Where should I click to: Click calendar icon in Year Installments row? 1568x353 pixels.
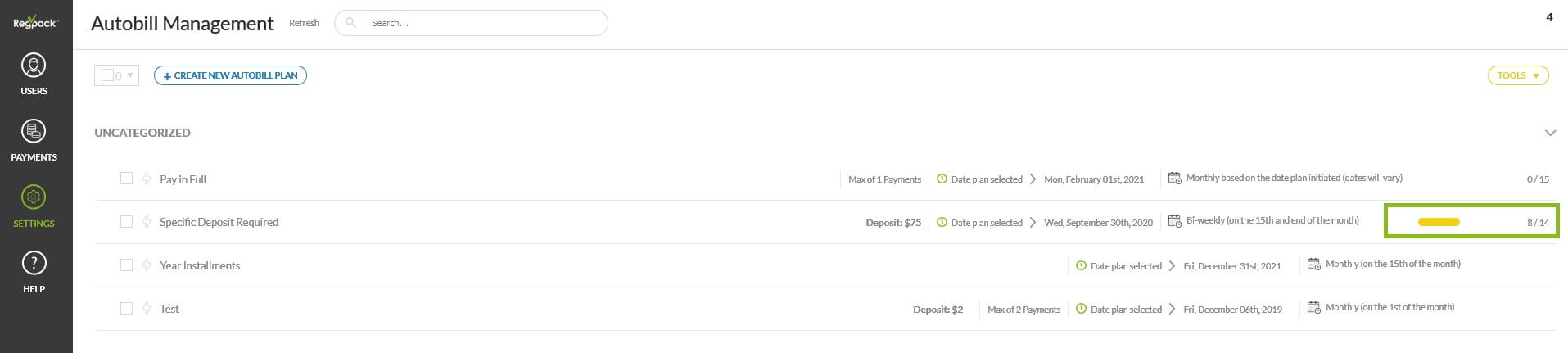click(x=1313, y=264)
